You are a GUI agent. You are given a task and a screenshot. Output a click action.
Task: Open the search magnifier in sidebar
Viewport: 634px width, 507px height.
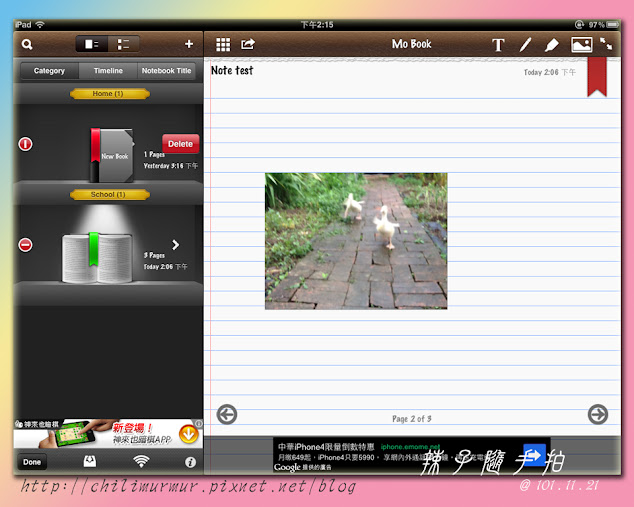tap(27, 44)
